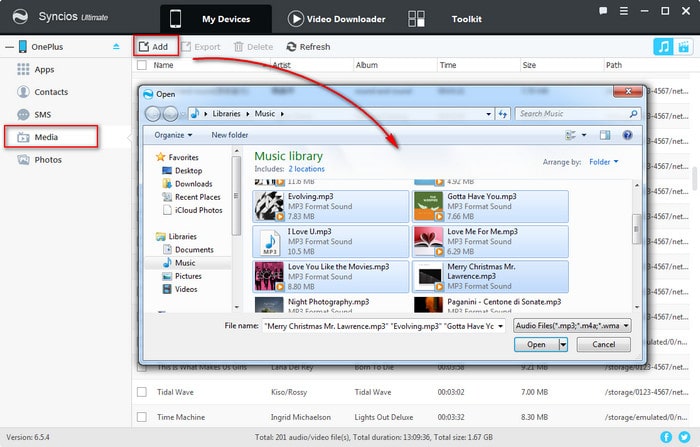
Task: Click New folder in the dialog
Action: pos(229,135)
